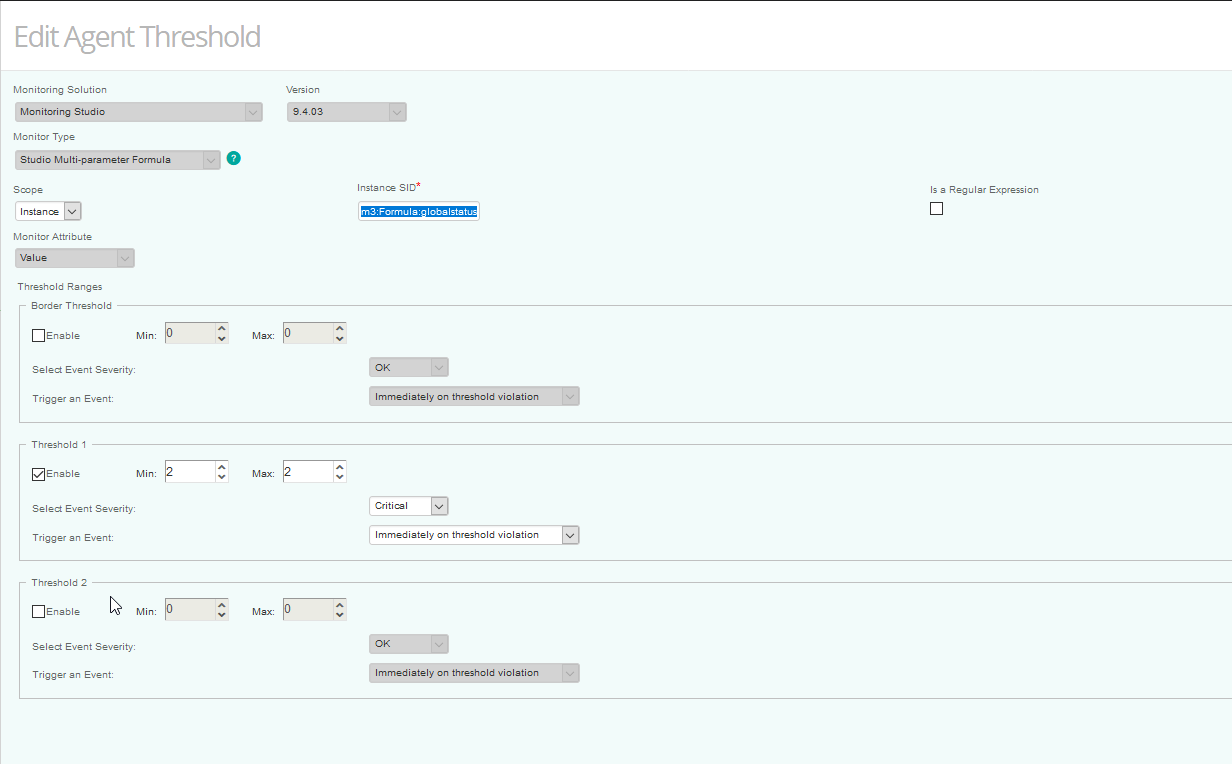Open Border Threshold Trigger an Event dropdown
This screenshot has width=1232, height=764.
pyautogui.click(x=474, y=397)
